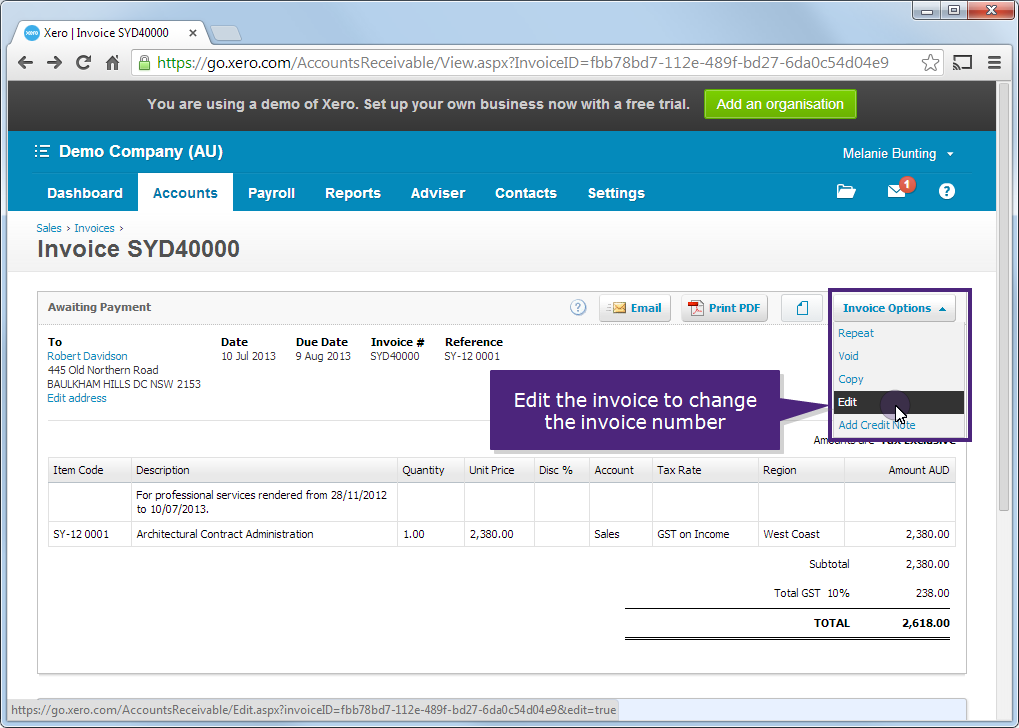The height and width of the screenshot is (728, 1019).
Task: Click inside the browser address bar
Action: (500, 61)
